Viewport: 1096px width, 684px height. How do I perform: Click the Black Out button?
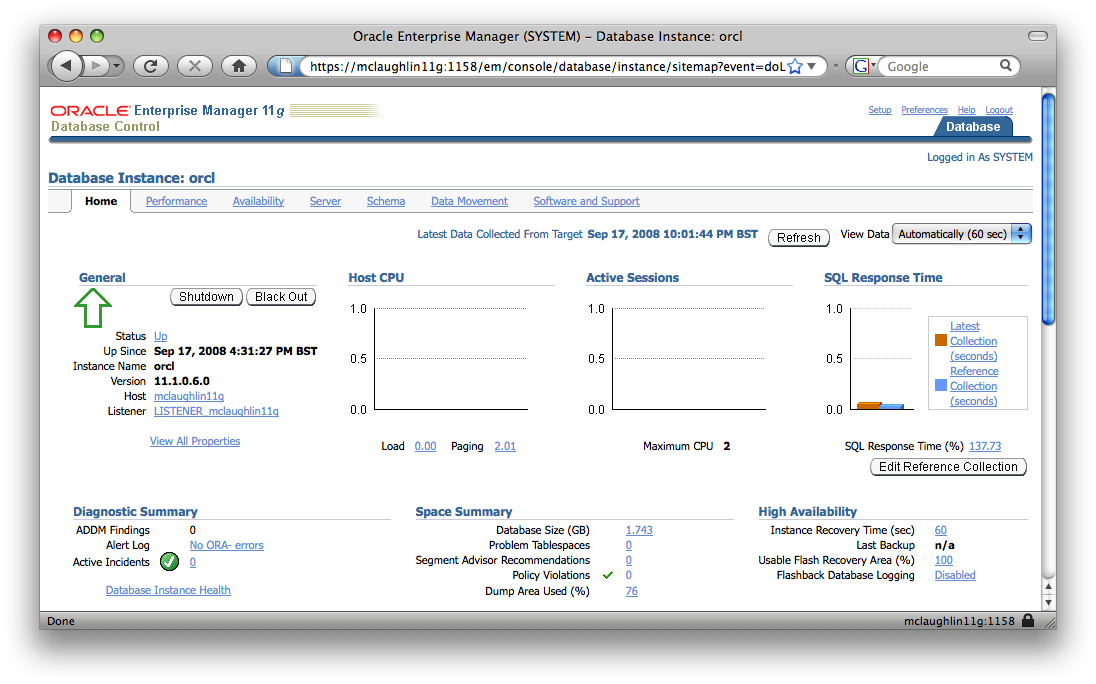click(281, 297)
